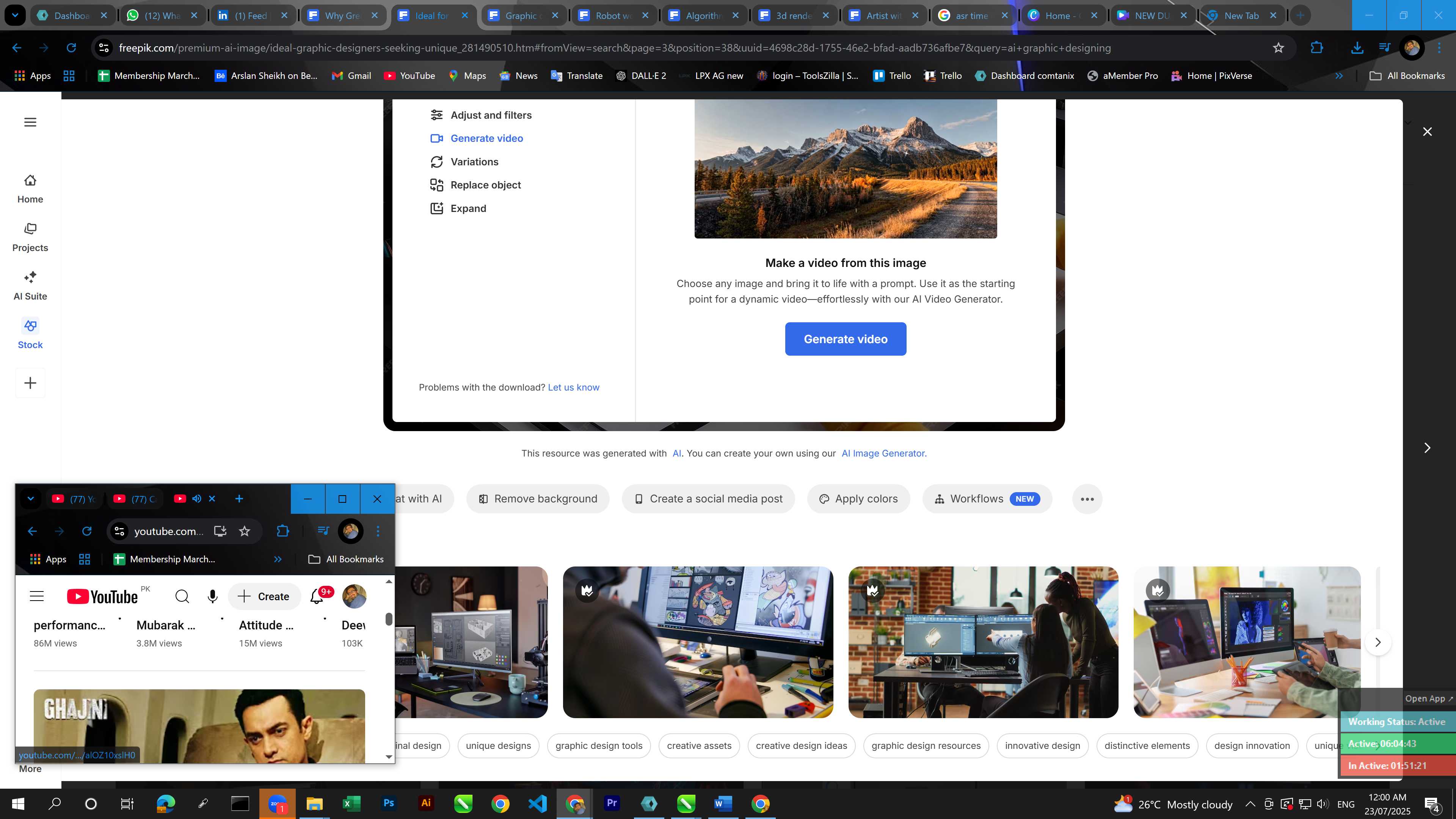
Task: Add a new tab in YouTube window
Action: pyautogui.click(x=238, y=499)
